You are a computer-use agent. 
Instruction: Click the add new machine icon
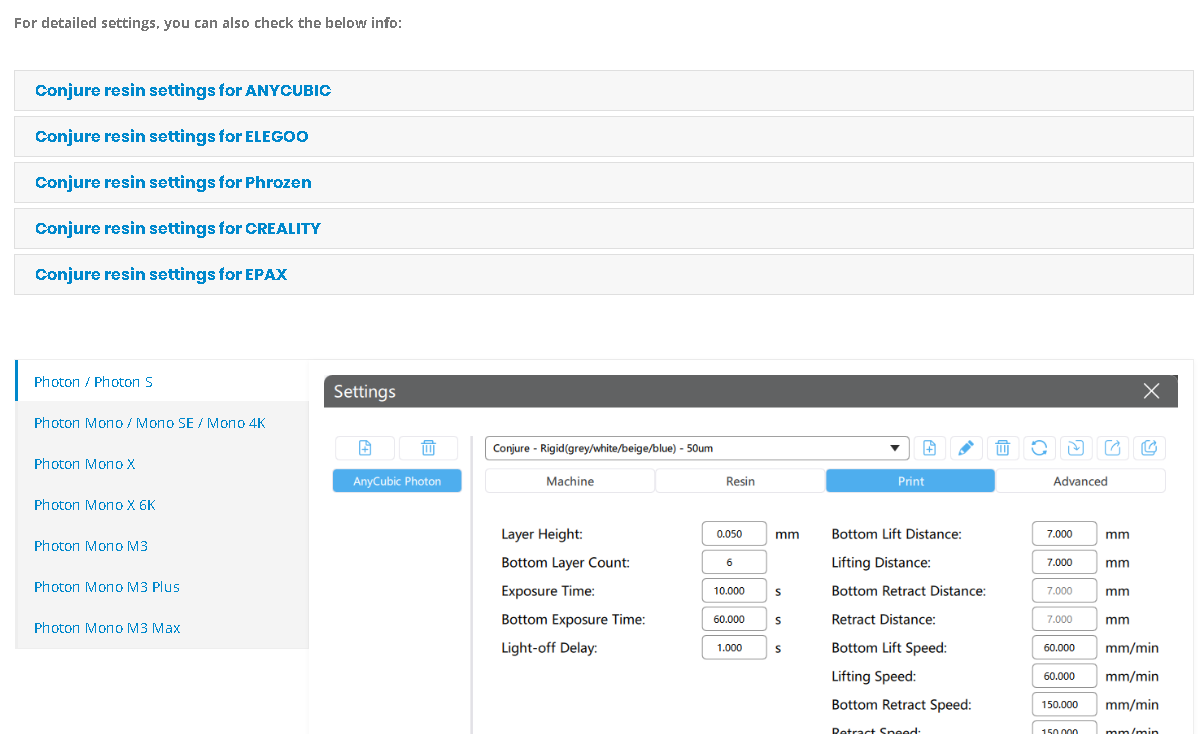[x=365, y=448]
